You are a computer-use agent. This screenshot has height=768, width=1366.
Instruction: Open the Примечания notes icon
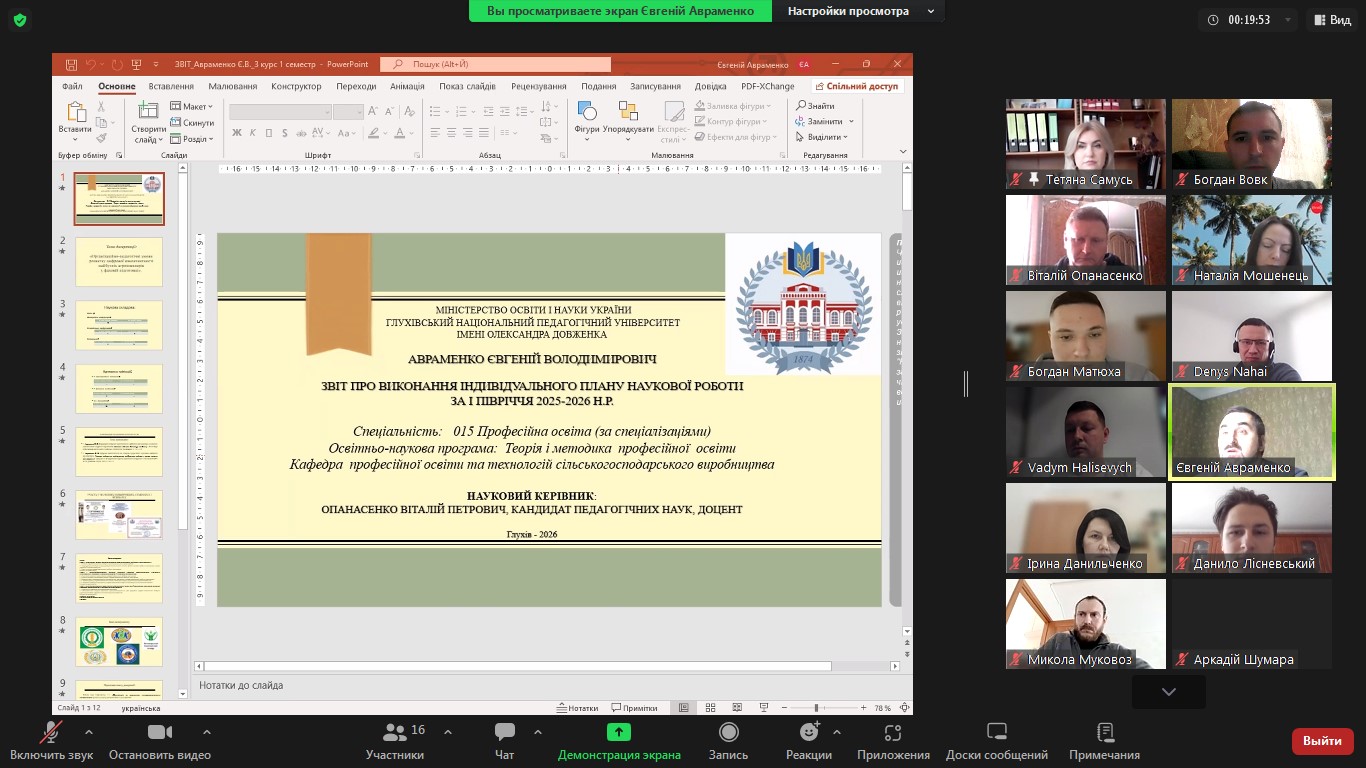click(1104, 733)
